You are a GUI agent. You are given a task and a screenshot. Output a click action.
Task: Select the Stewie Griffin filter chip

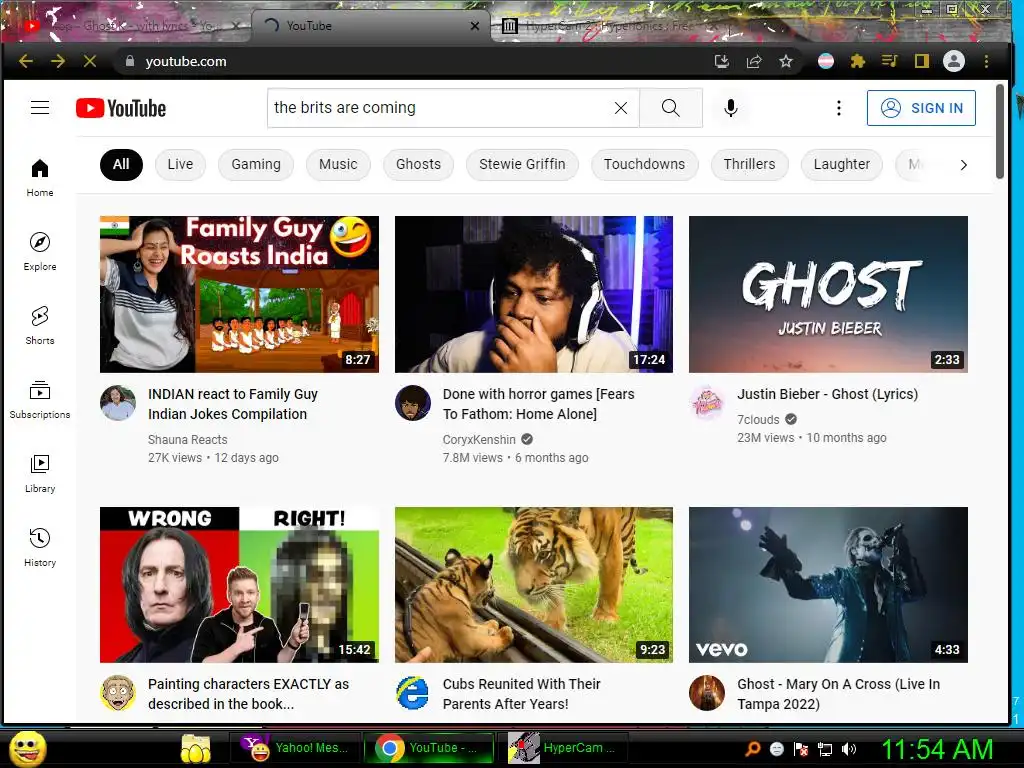pyautogui.click(x=522, y=164)
